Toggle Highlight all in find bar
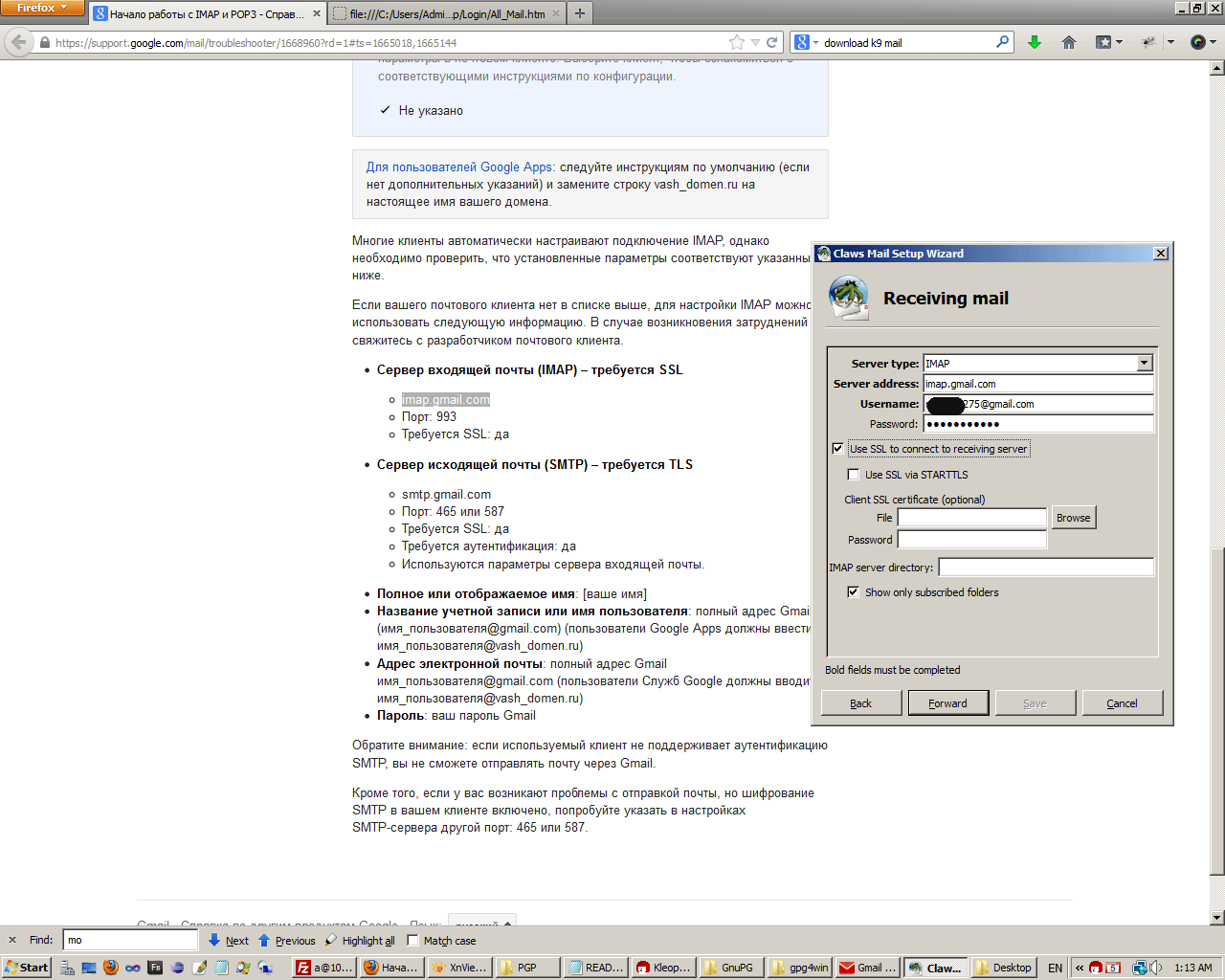This screenshot has width=1225, height=980. 360,941
